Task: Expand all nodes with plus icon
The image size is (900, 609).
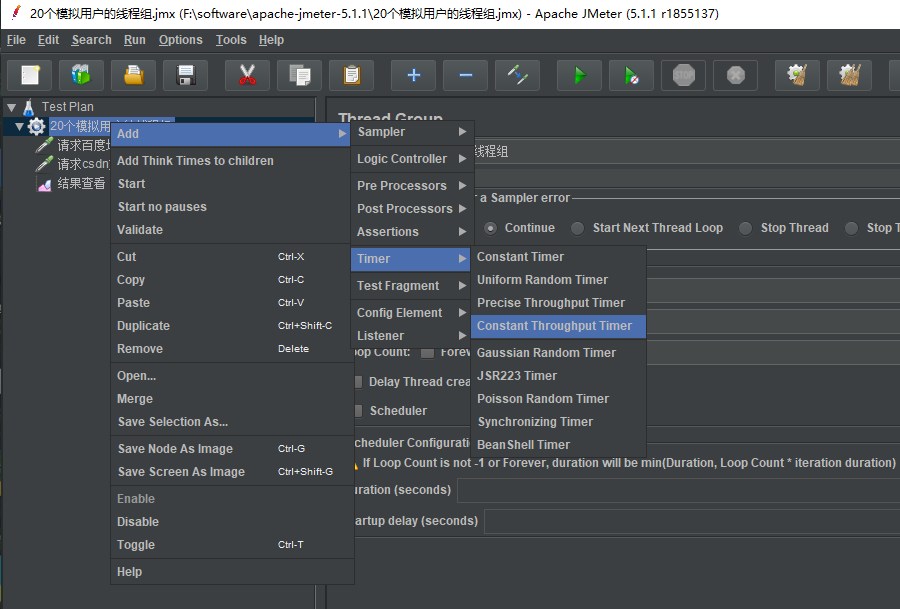Action: point(413,75)
